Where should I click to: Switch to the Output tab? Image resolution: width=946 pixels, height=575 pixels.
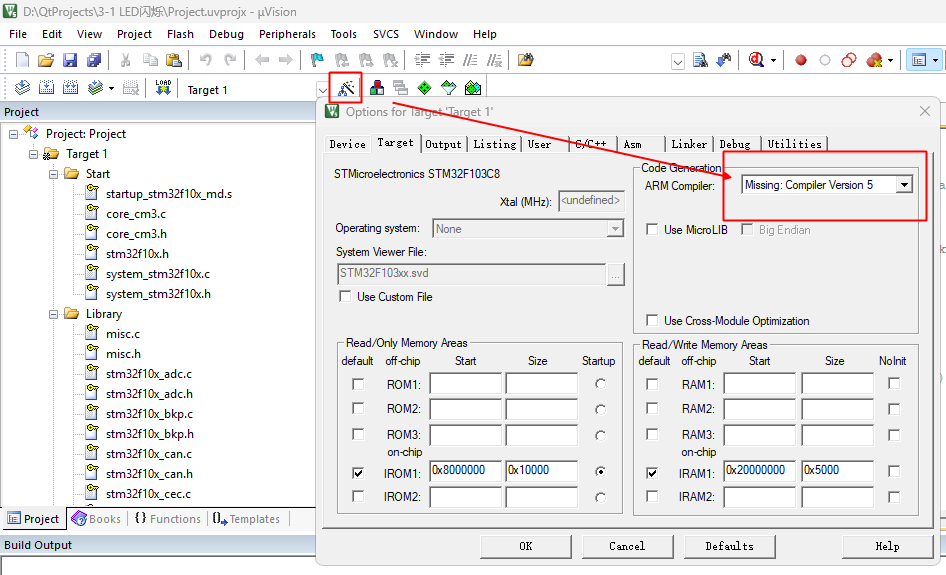coord(443,144)
